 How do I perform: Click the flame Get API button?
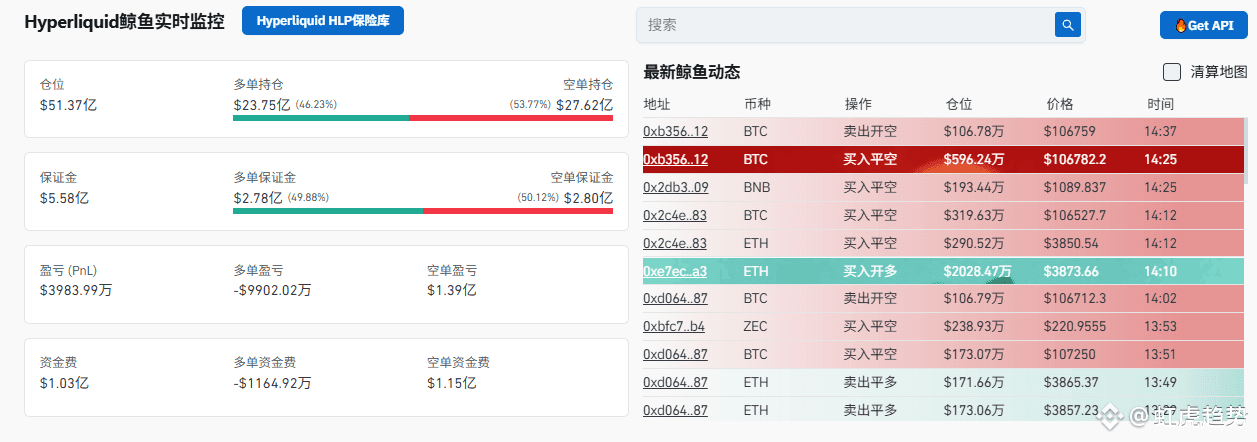(x=1204, y=25)
